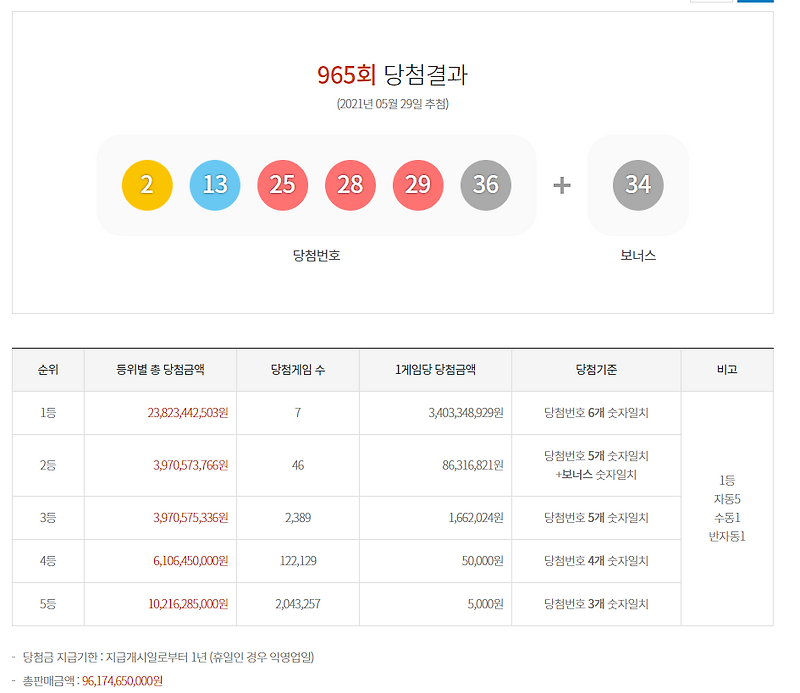This screenshot has height=693, width=800.
Task: Click the 4등 rank cell
Action: pyautogui.click(x=48, y=561)
